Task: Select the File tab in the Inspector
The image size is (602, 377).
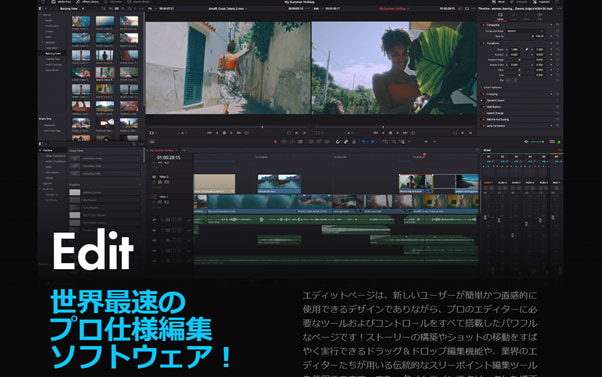Action: (x=539, y=17)
